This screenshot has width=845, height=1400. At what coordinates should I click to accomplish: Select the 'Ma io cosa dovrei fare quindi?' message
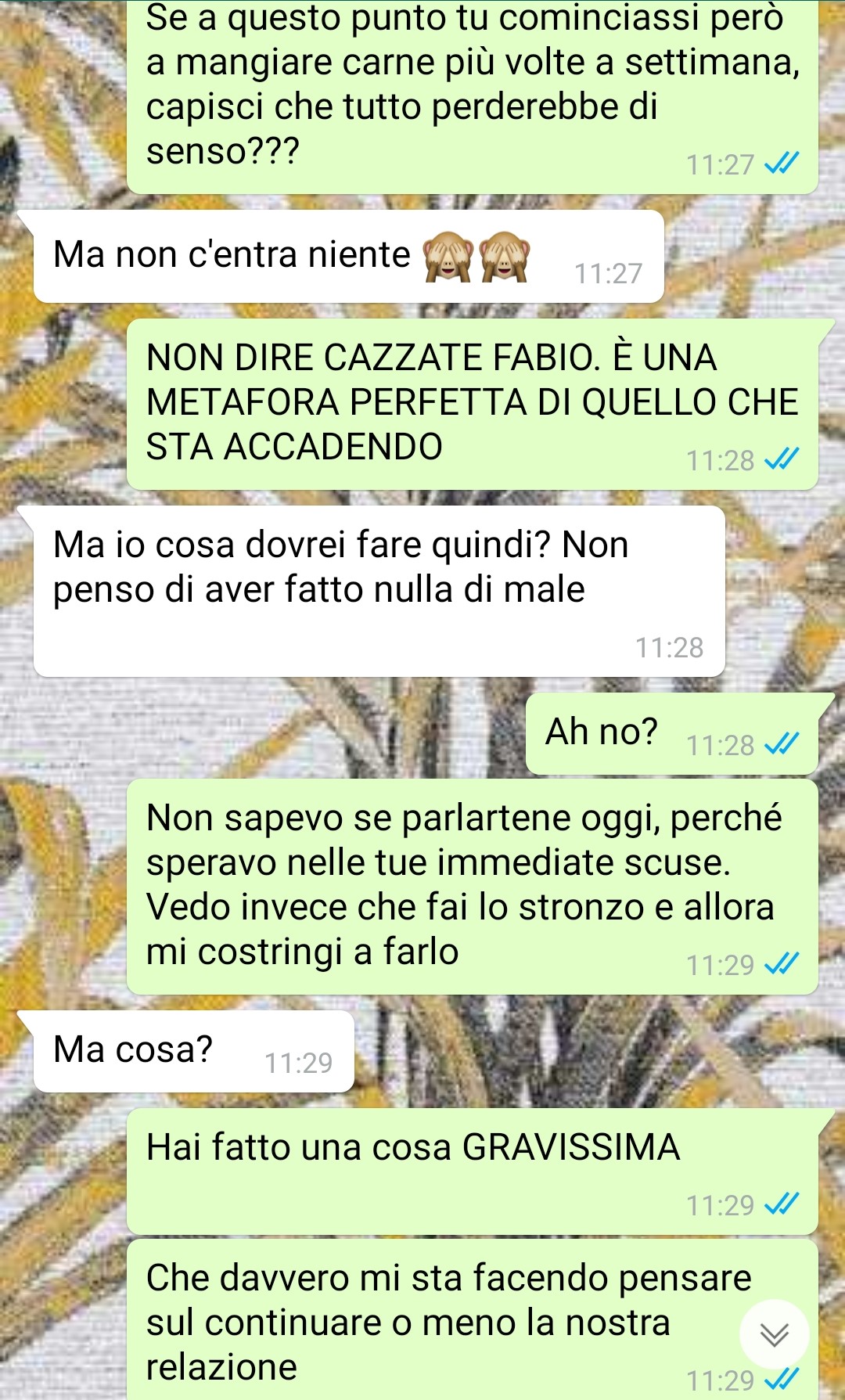[x=379, y=591]
